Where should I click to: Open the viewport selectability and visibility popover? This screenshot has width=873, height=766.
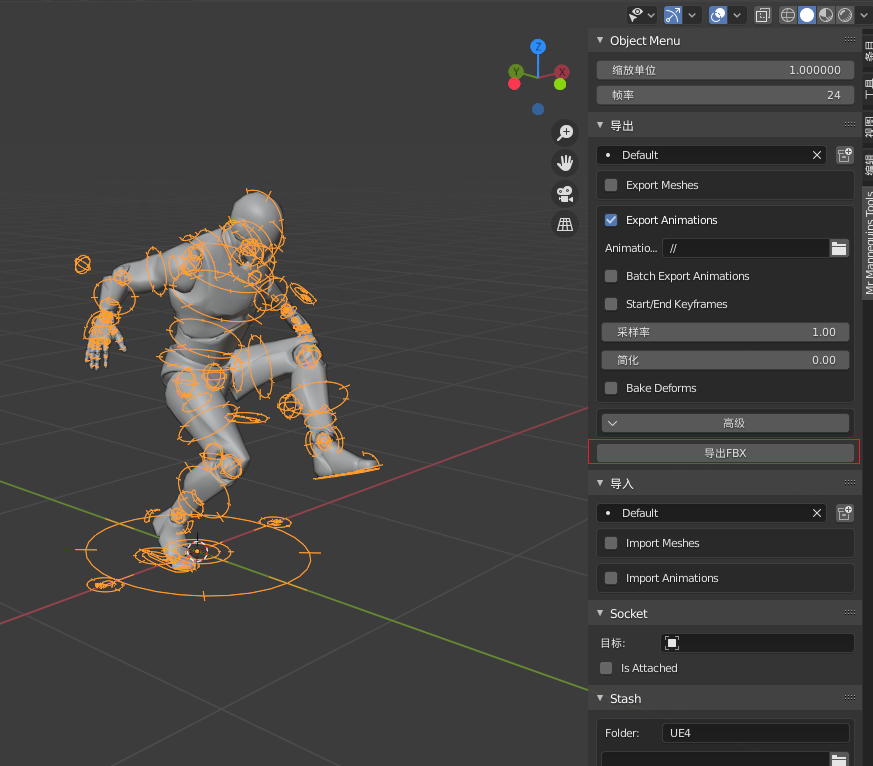coord(641,15)
